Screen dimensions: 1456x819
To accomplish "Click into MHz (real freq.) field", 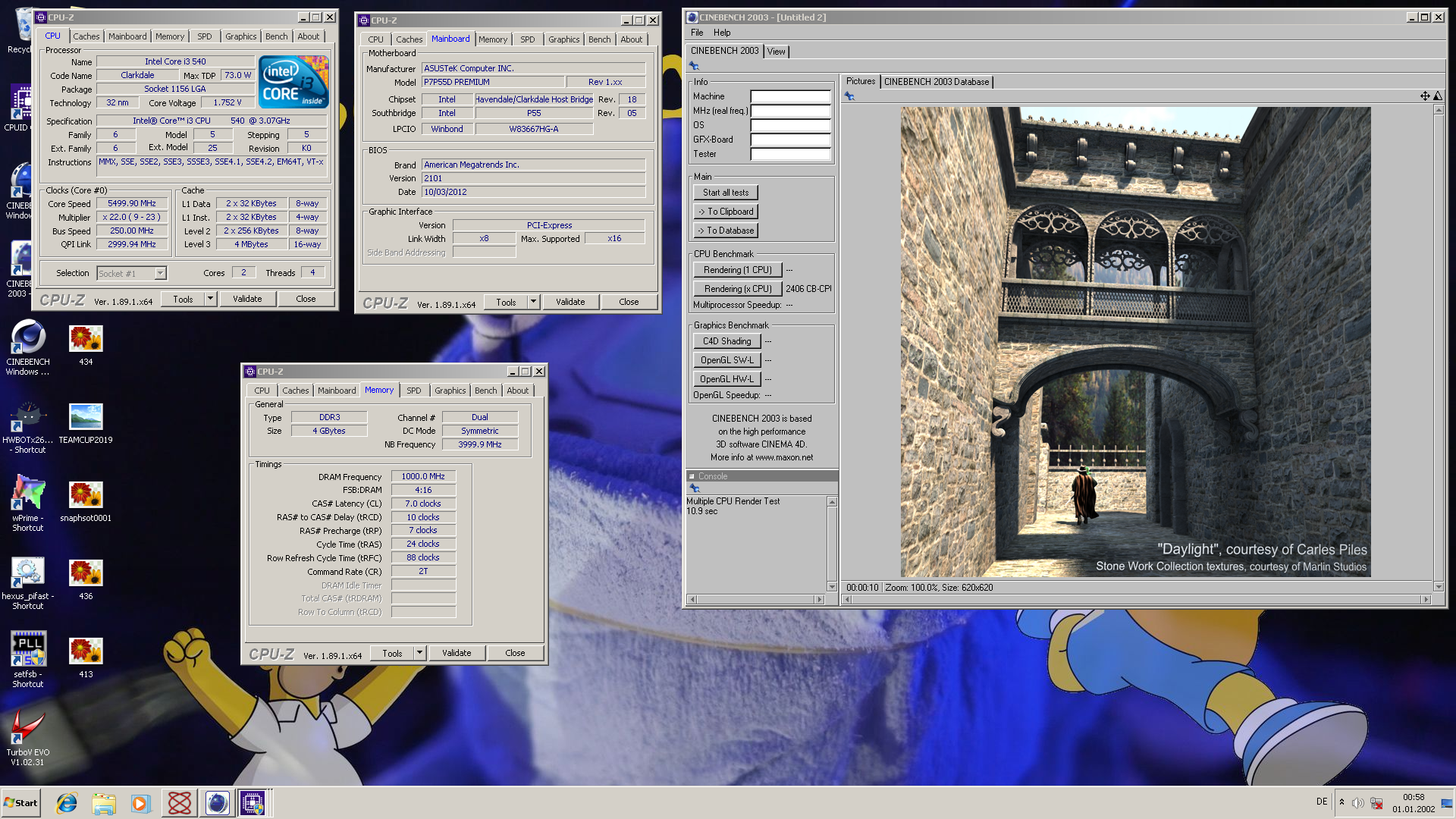I will tap(790, 111).
